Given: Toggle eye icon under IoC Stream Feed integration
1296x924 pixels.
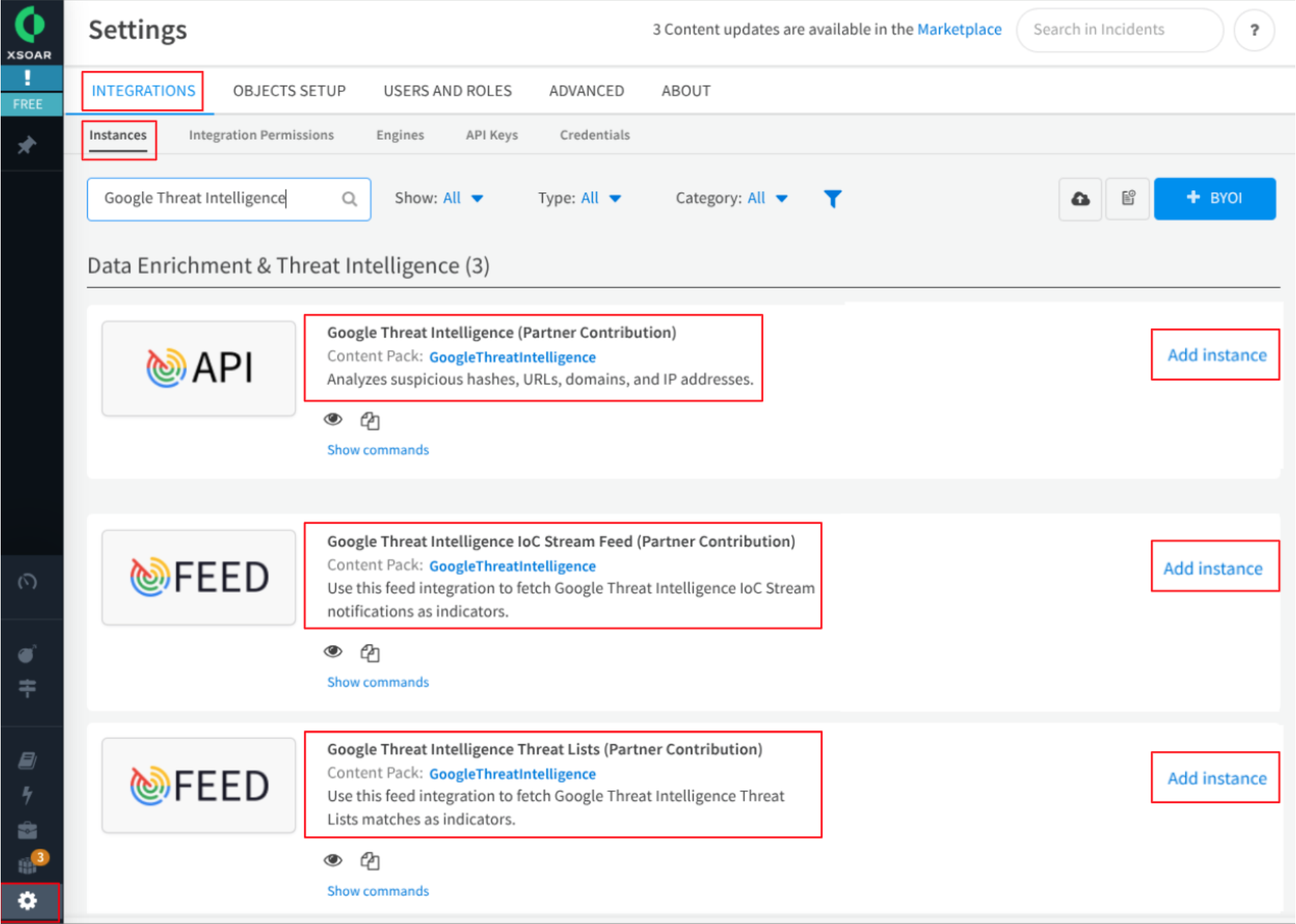Looking at the screenshot, I should click(x=333, y=652).
